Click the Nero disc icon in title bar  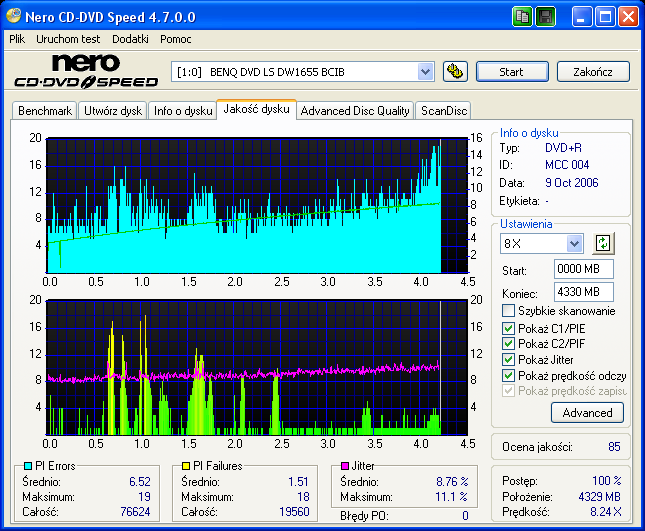click(14, 16)
